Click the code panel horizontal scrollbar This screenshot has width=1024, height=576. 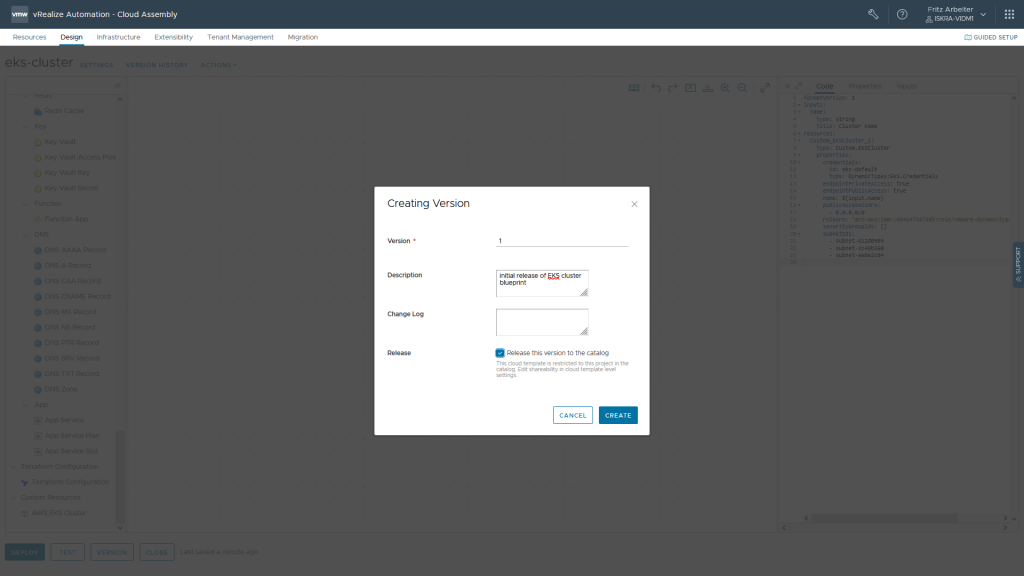pos(884,518)
